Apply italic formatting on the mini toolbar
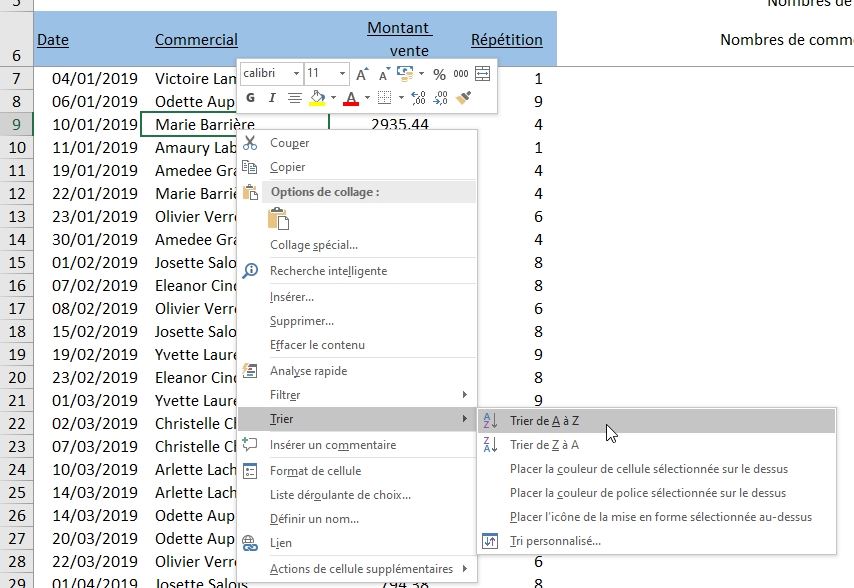 tap(272, 97)
